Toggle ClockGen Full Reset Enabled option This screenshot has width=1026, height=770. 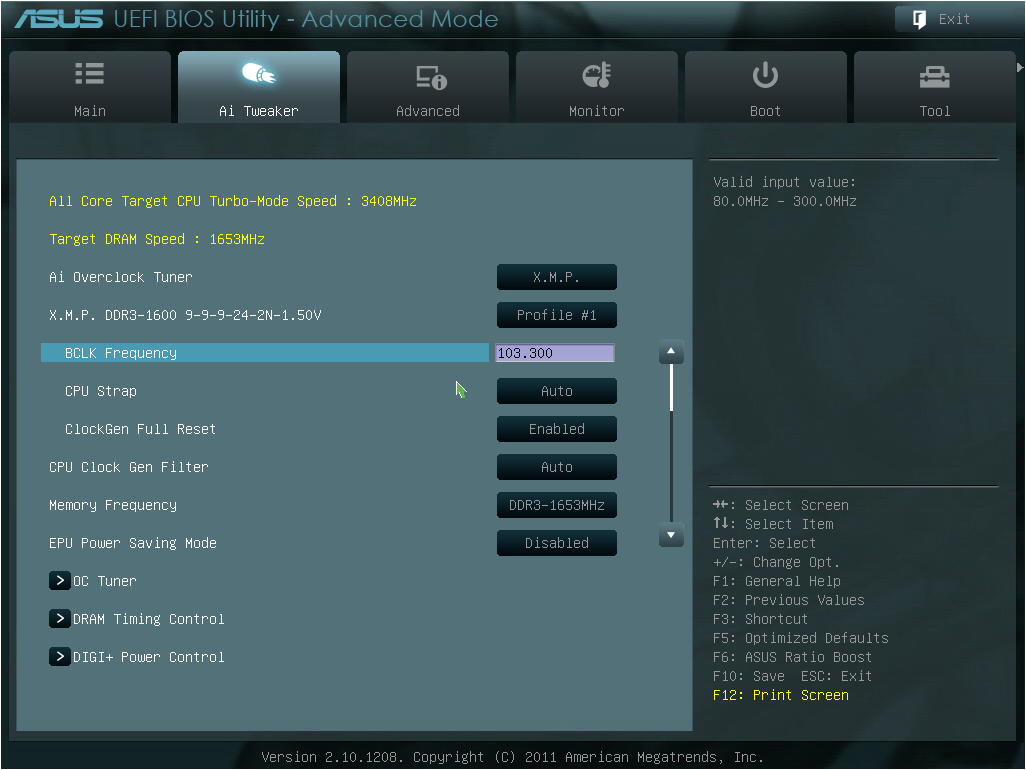pos(557,429)
